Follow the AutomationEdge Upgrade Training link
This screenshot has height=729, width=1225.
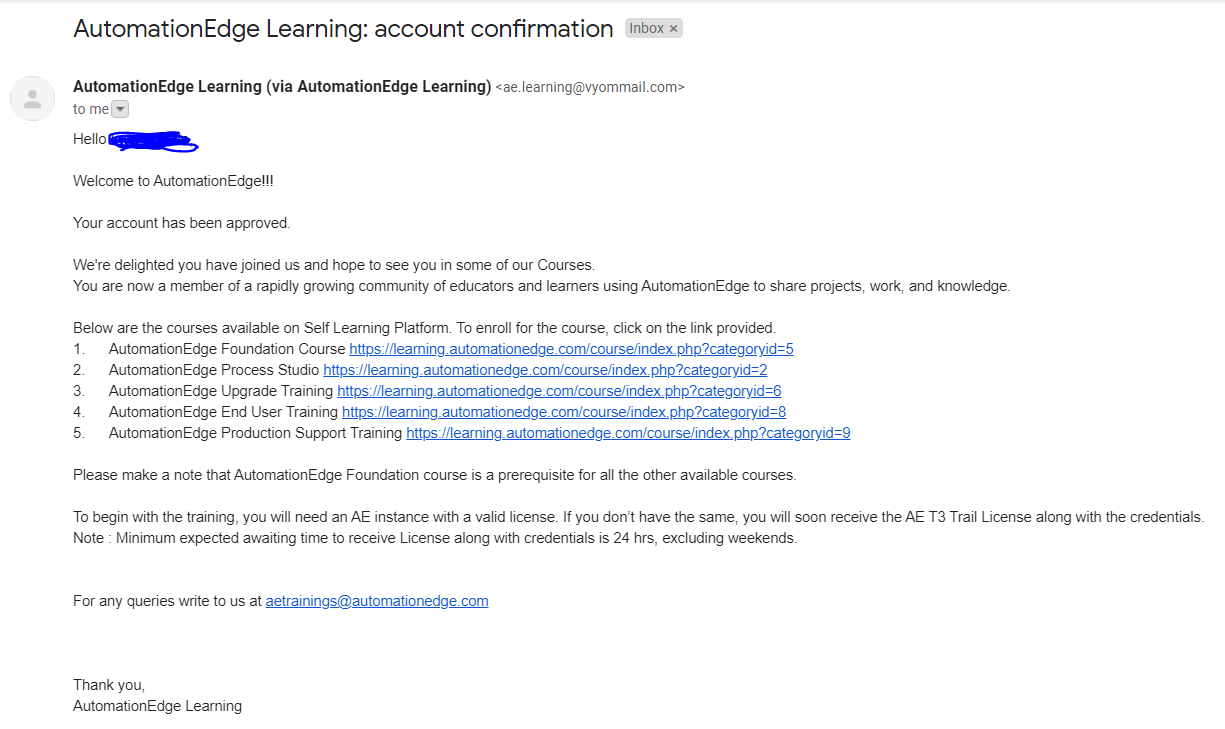click(x=559, y=391)
